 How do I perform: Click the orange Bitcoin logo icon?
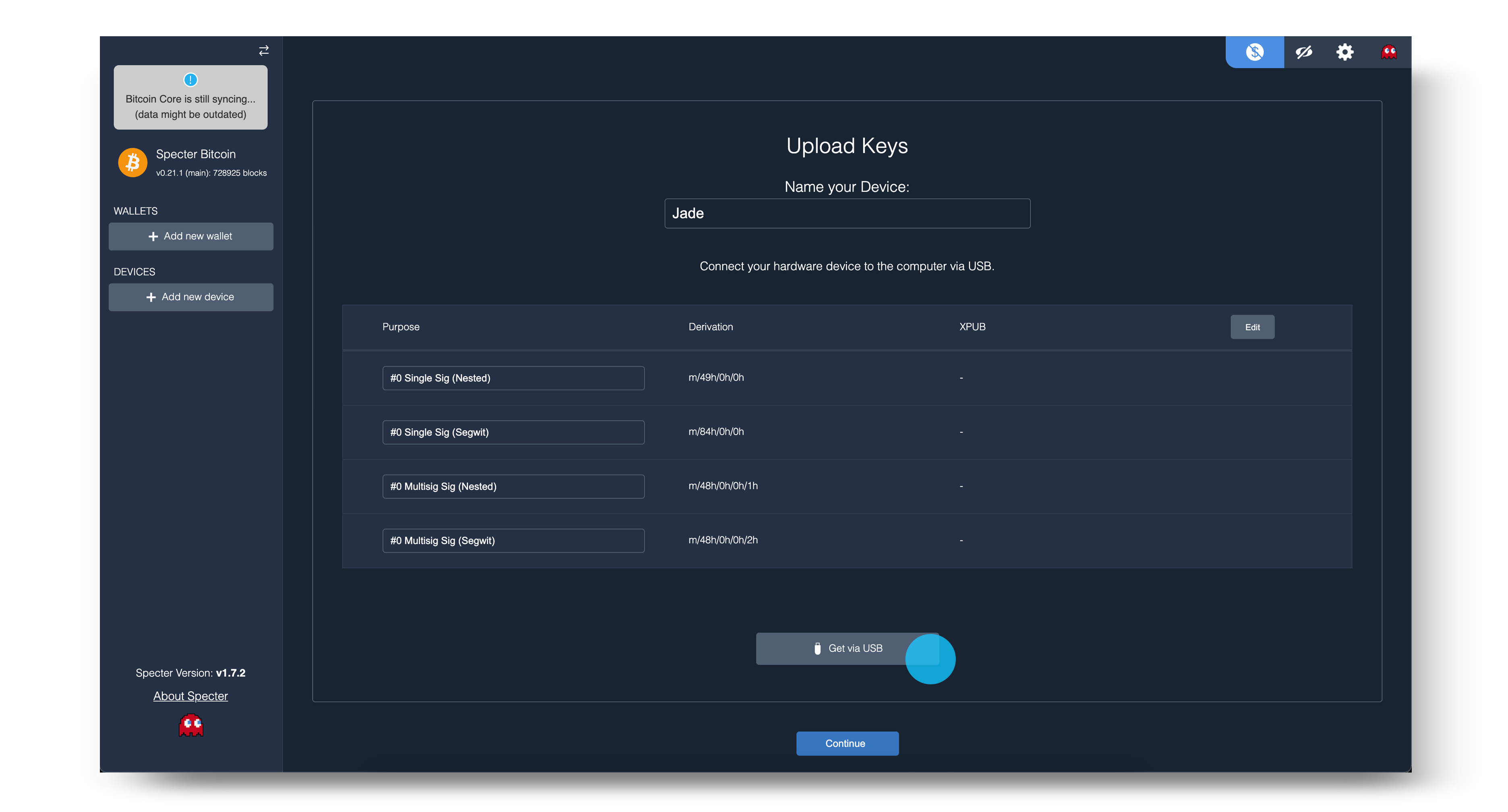[x=133, y=162]
